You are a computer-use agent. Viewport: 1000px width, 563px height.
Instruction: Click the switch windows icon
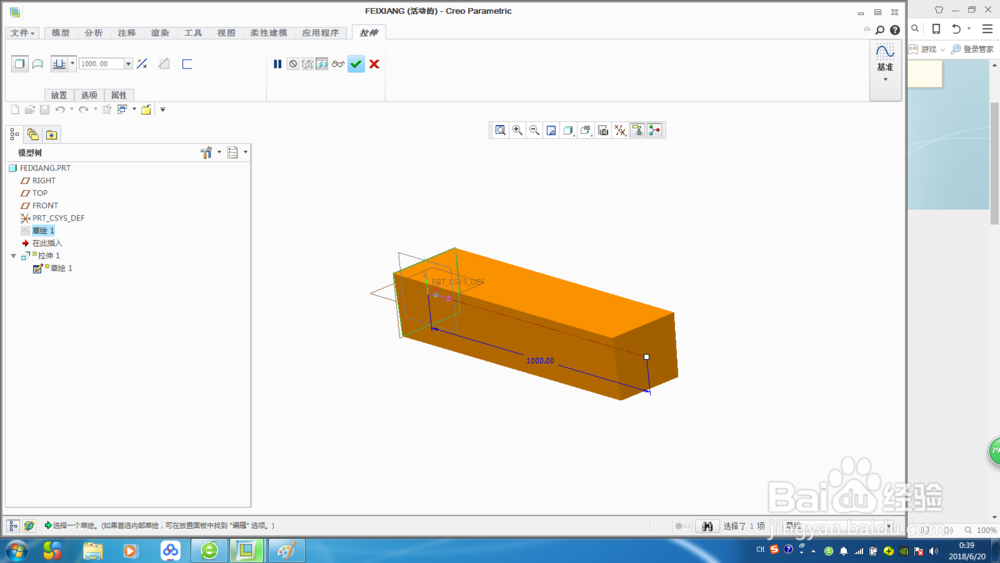[x=122, y=110]
